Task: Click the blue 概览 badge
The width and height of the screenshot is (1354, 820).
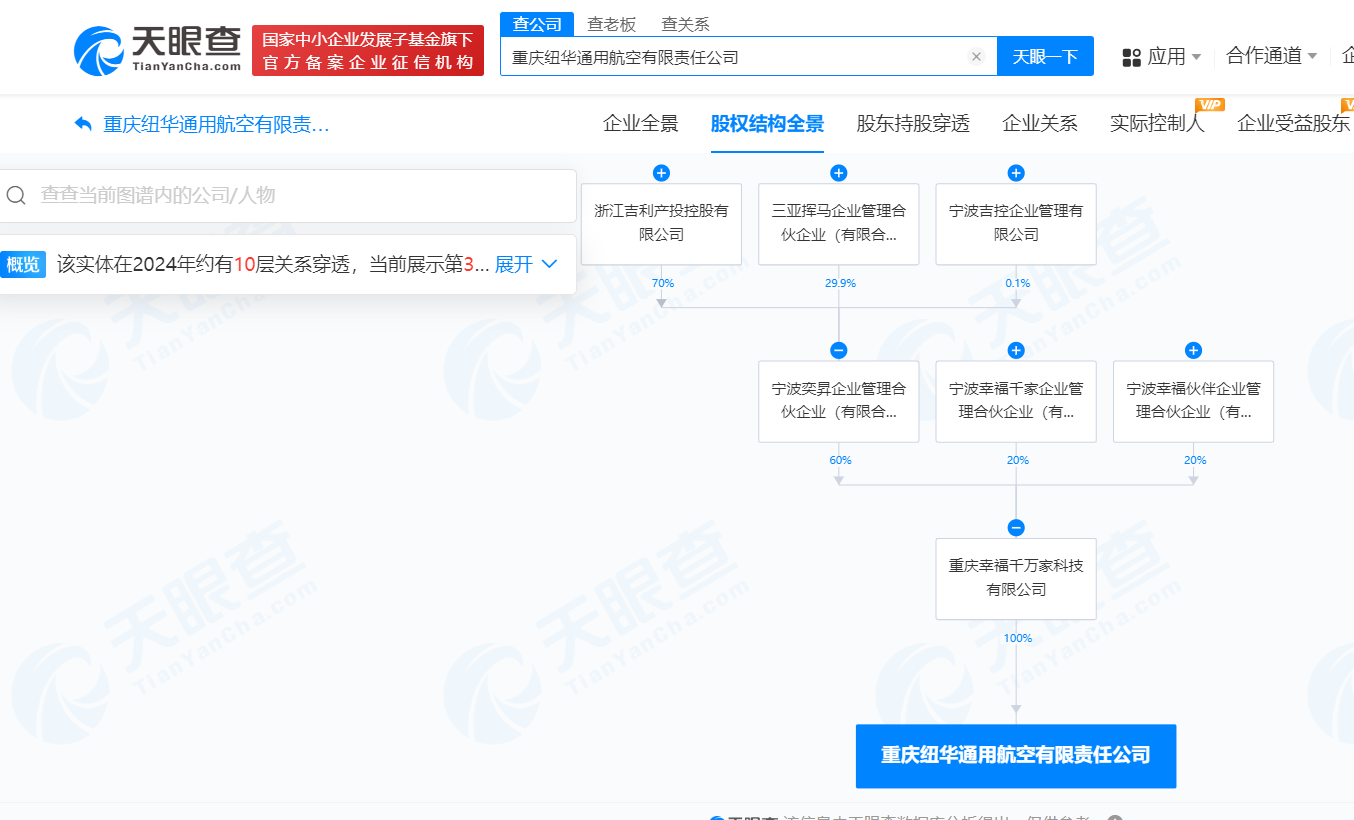Action: click(x=23, y=264)
